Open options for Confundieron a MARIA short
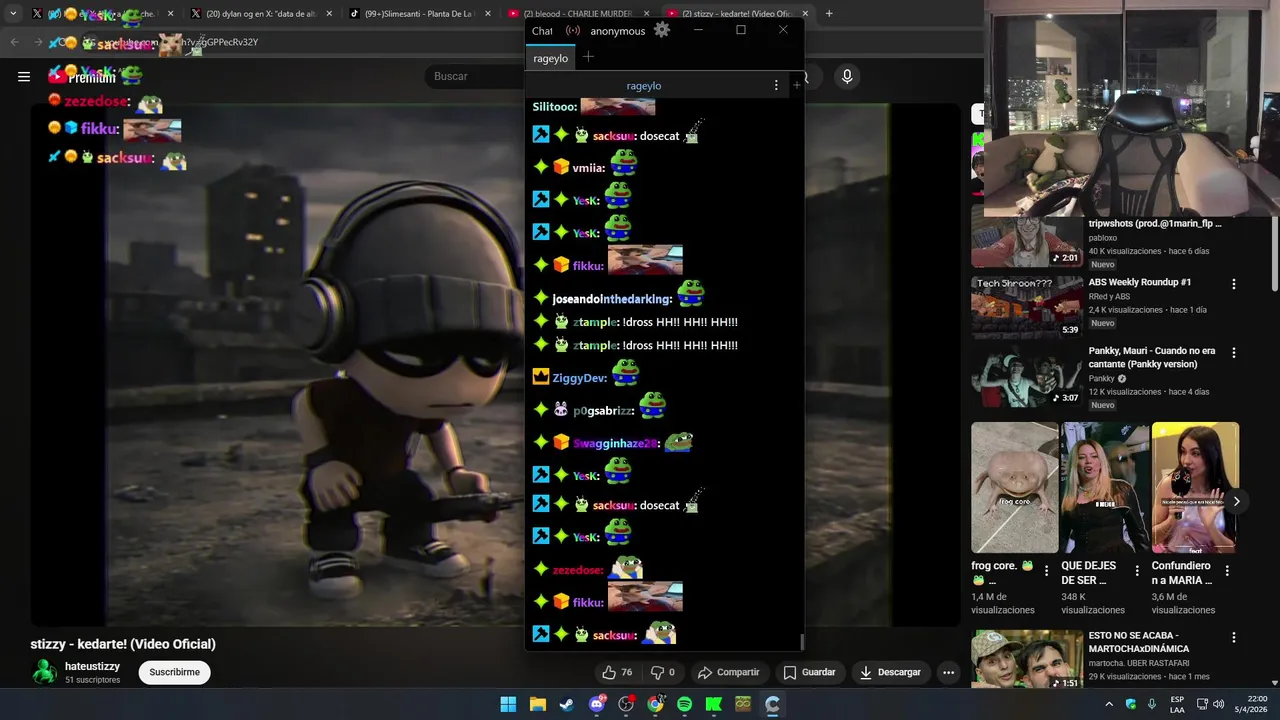1280x720 pixels. [x=1227, y=571]
